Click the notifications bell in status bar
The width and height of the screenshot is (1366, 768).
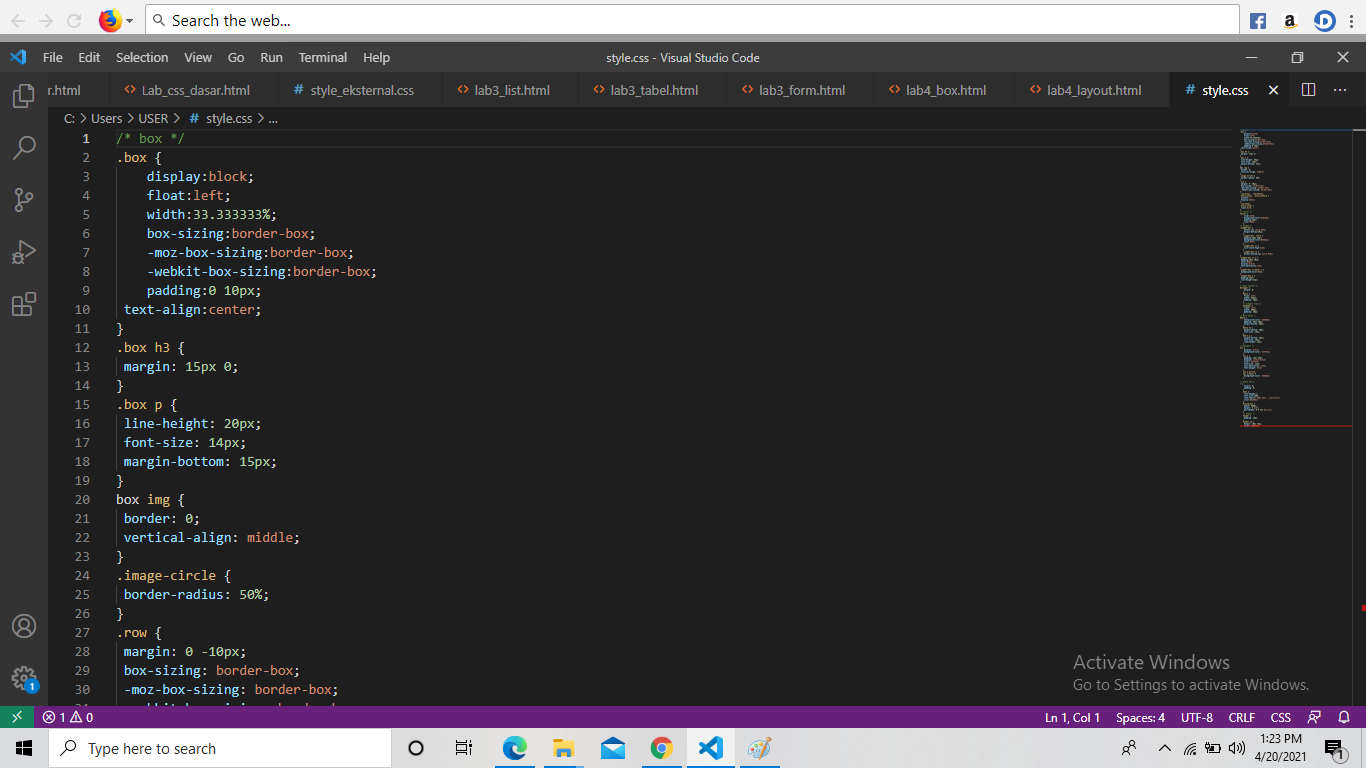1344,717
